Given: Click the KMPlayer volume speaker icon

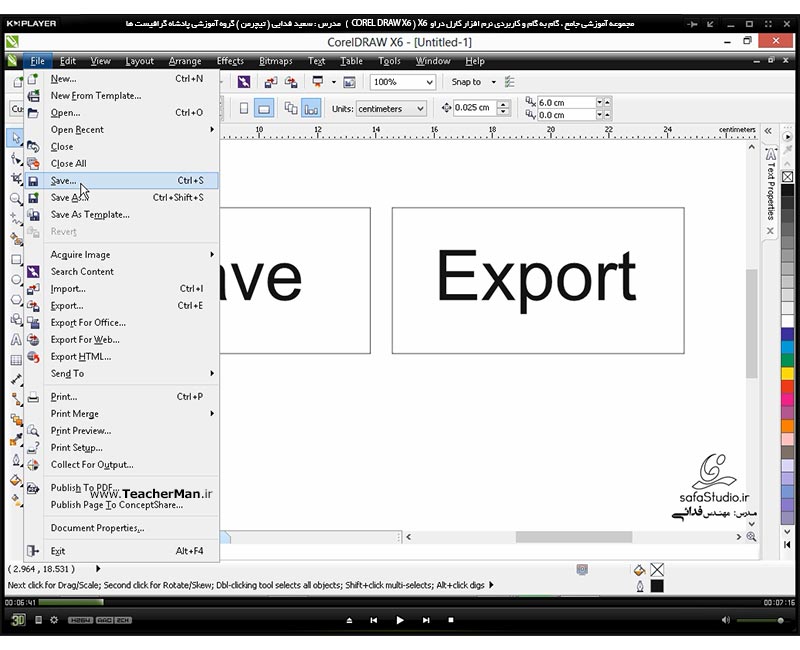Looking at the screenshot, I should [726, 620].
